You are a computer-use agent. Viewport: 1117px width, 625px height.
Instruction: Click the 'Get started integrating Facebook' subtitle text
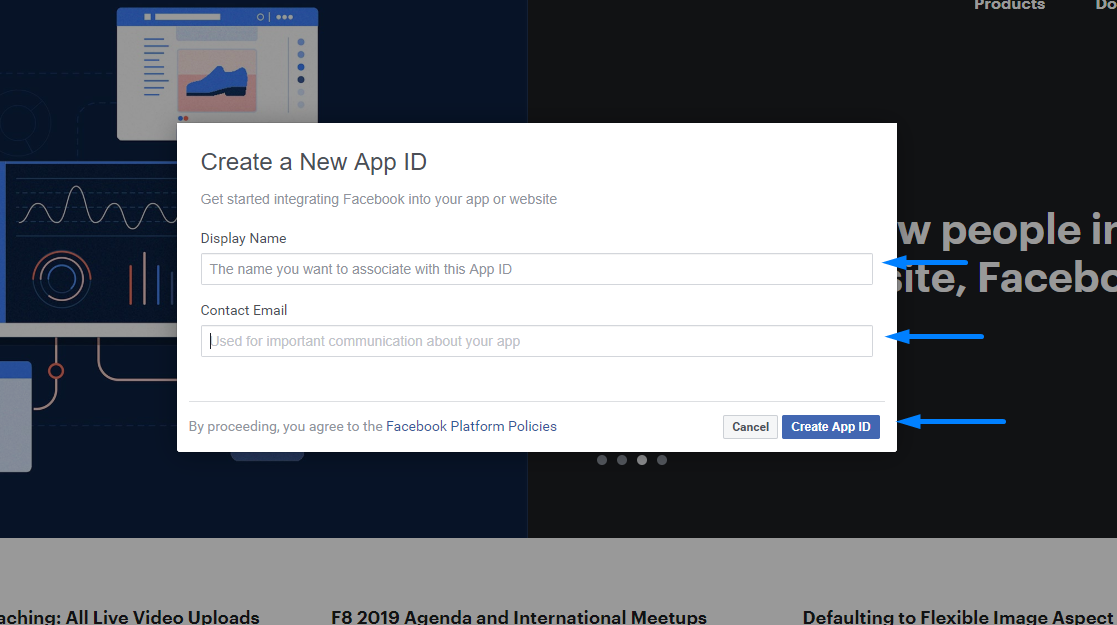pyautogui.click(x=378, y=199)
